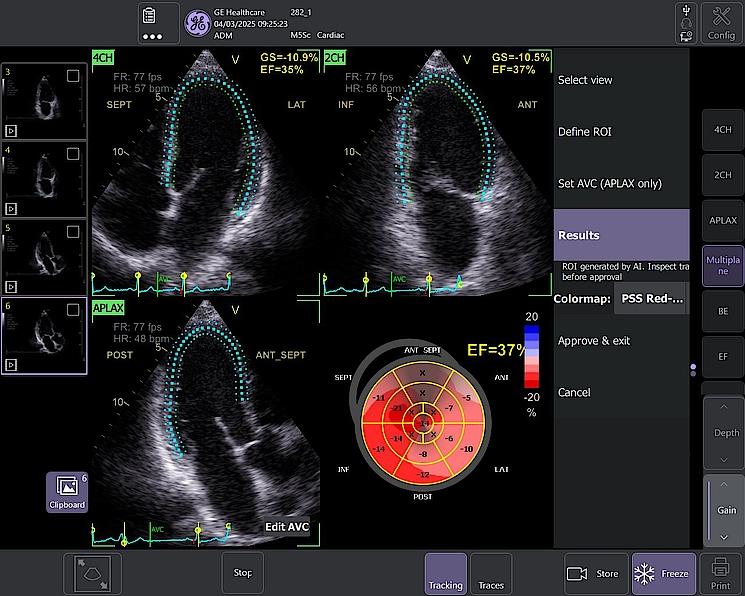Click the bull's-eye EF=37% value
This screenshot has height=596, width=745.
point(497,350)
